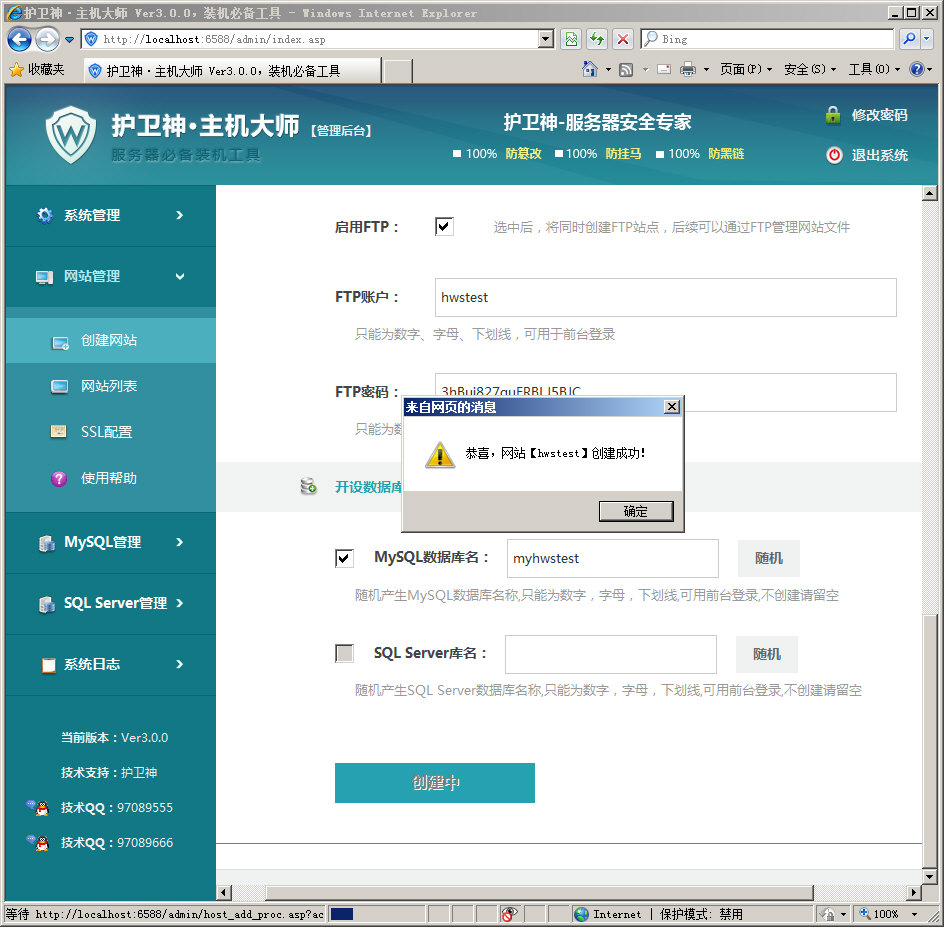Open the 页面(P) menu

(x=745, y=70)
